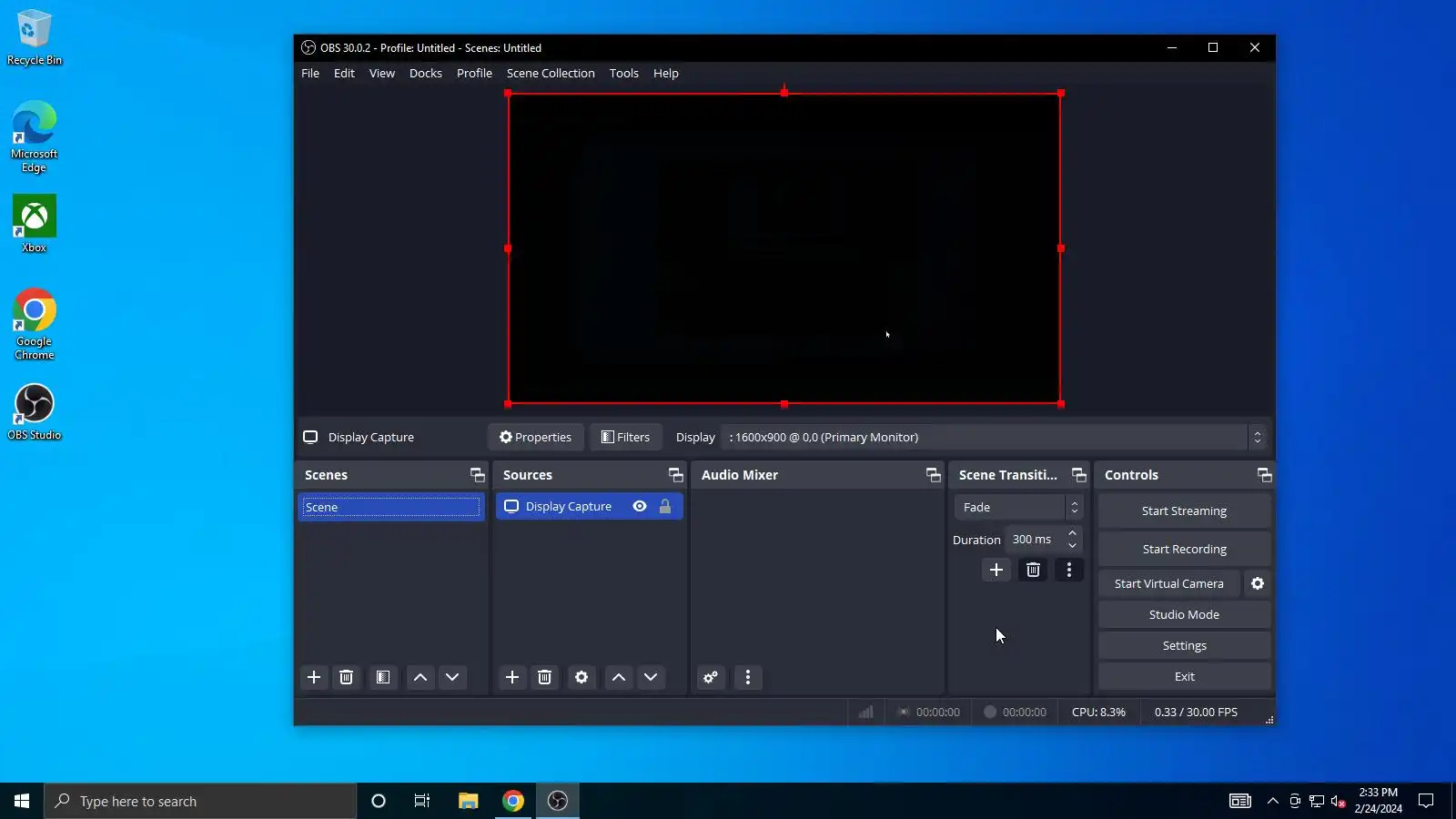Undock the Scene Transitions panel
Image resolution: width=1456 pixels, height=819 pixels.
tap(1079, 475)
